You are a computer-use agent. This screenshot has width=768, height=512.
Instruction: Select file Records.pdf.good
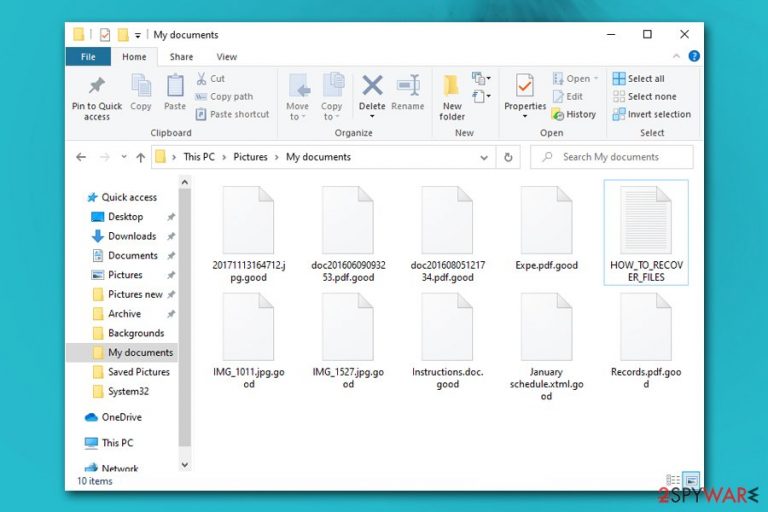pyautogui.click(x=646, y=341)
